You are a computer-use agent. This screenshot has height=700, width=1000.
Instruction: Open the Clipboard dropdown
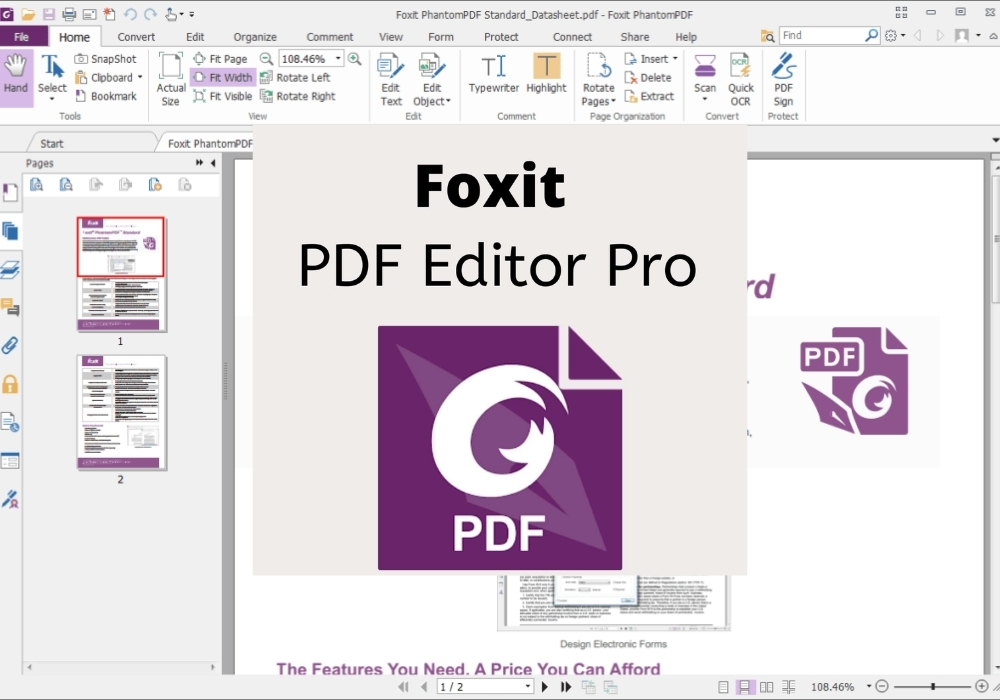(140, 78)
